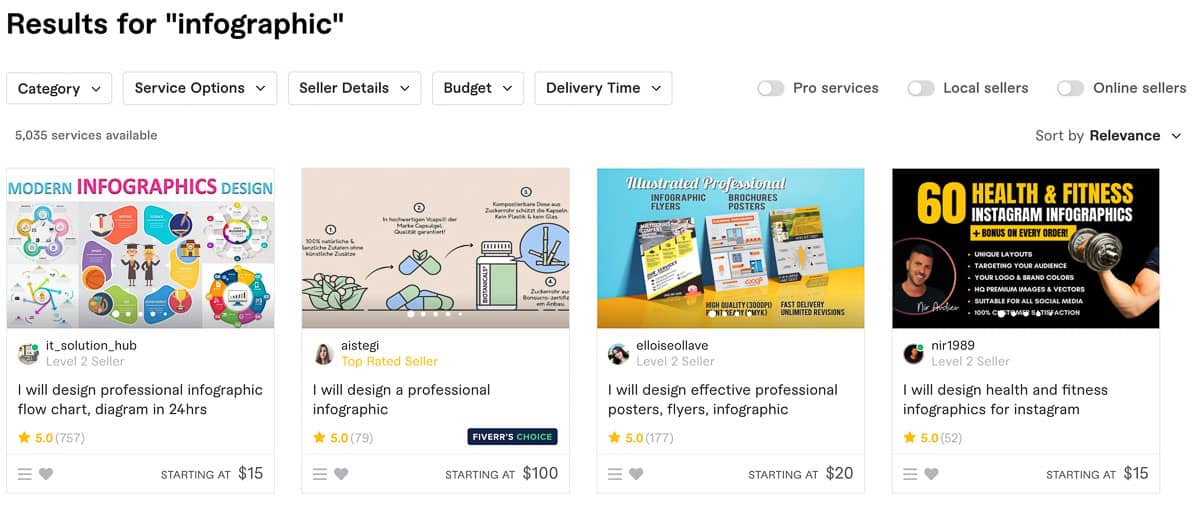The image size is (1200, 513).
Task: Enable the Pro services toggle
Action: [x=770, y=88]
